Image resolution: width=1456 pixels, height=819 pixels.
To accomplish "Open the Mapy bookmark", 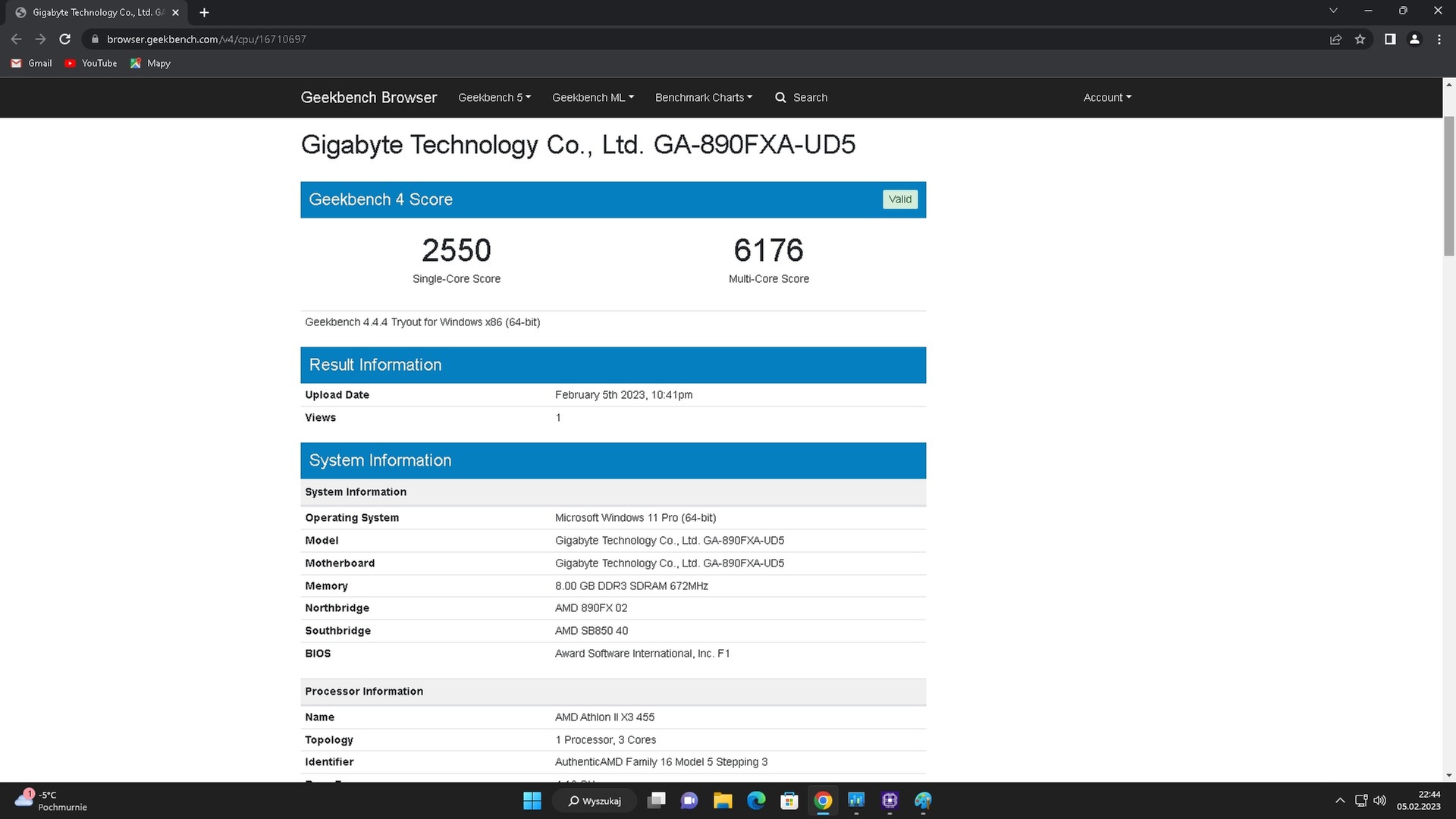I will click(x=150, y=63).
